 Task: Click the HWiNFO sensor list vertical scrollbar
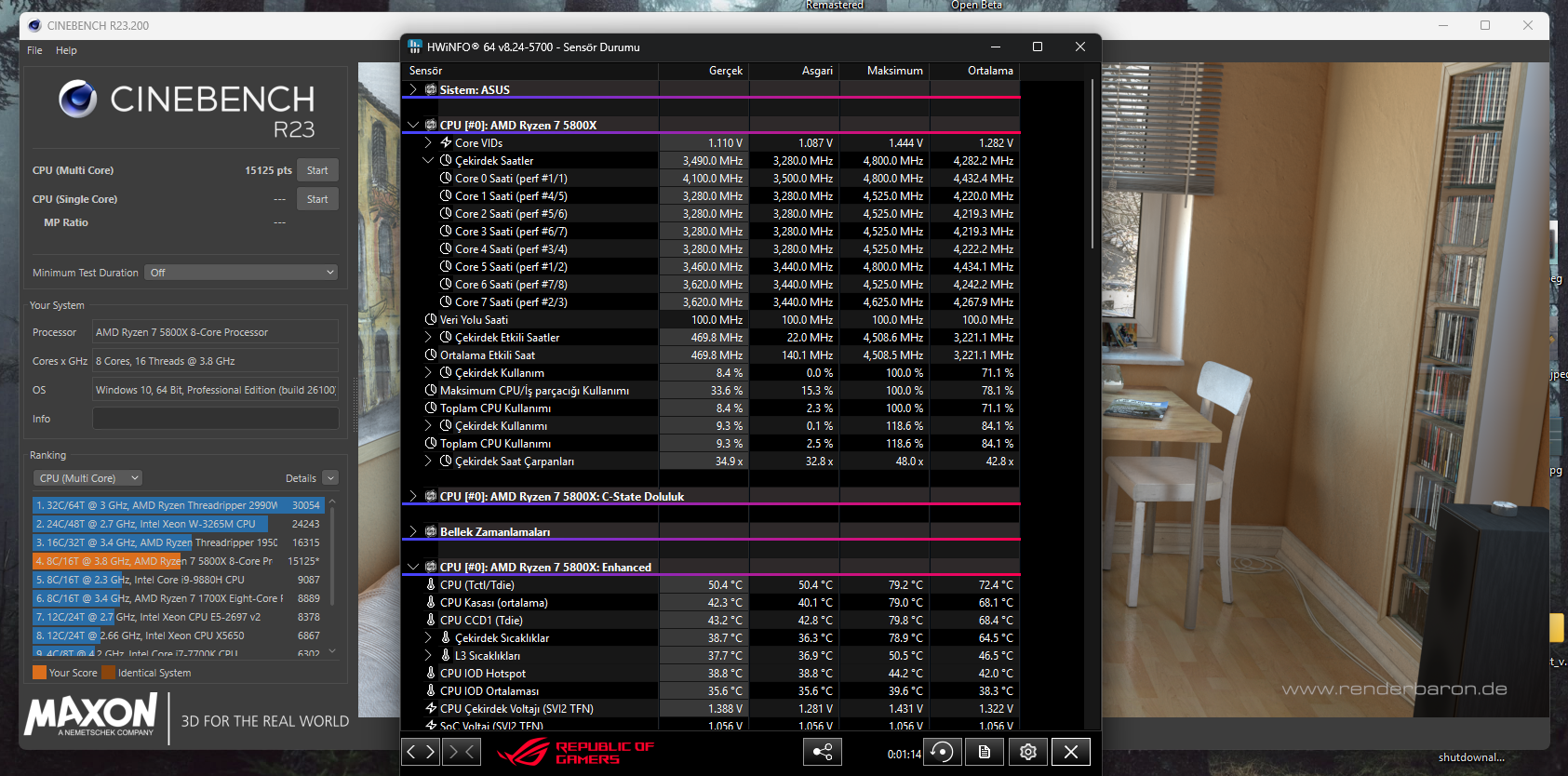point(1093,165)
